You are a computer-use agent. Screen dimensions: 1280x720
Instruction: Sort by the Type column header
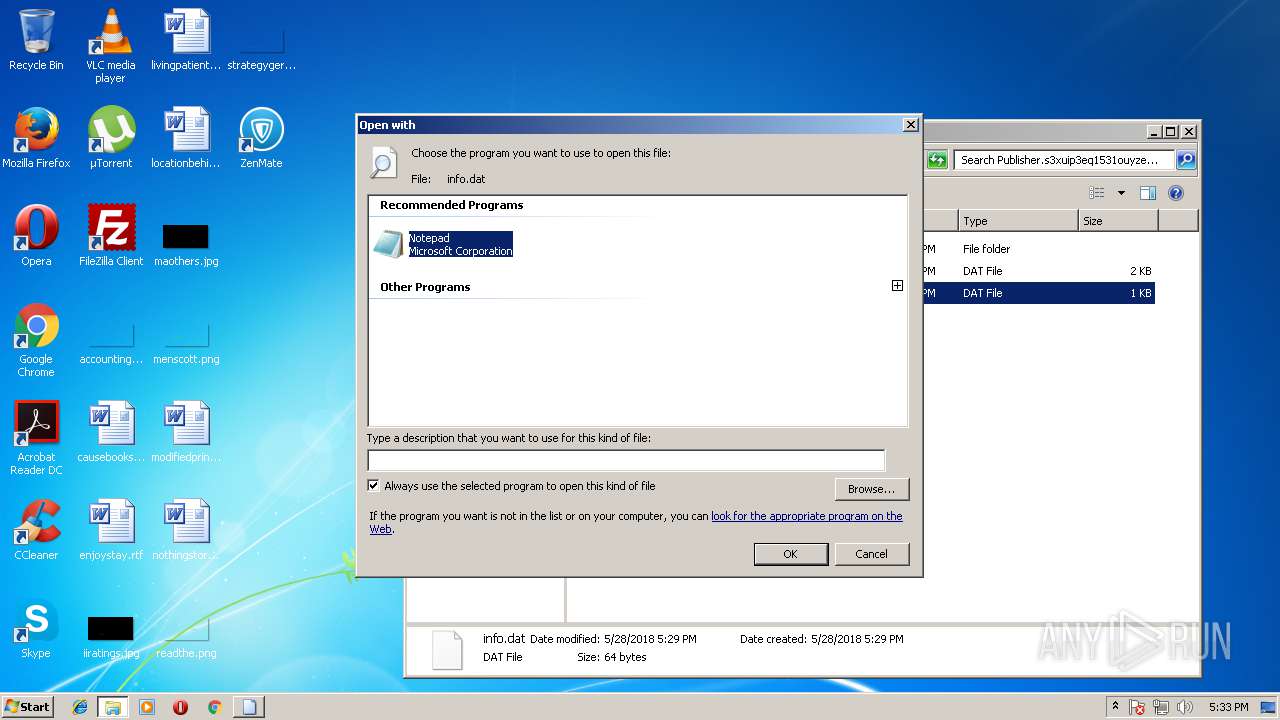tap(1018, 221)
